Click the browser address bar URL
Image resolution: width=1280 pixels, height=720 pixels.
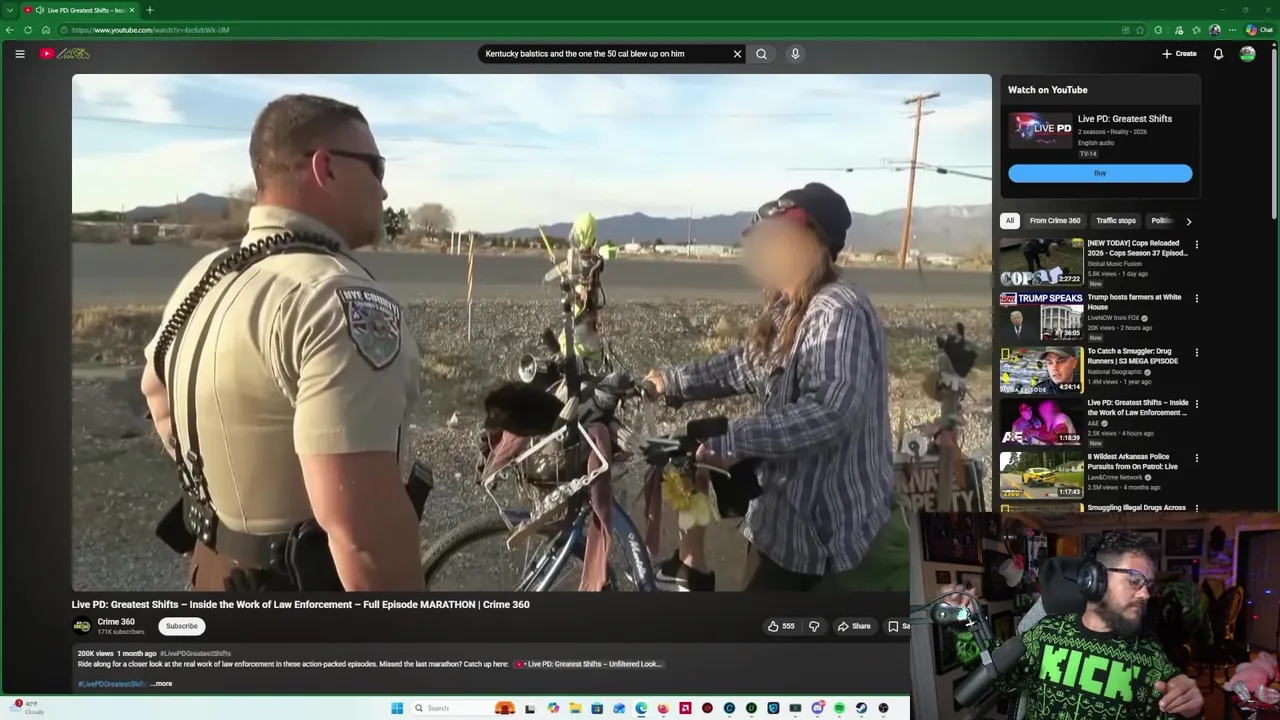tap(150, 30)
